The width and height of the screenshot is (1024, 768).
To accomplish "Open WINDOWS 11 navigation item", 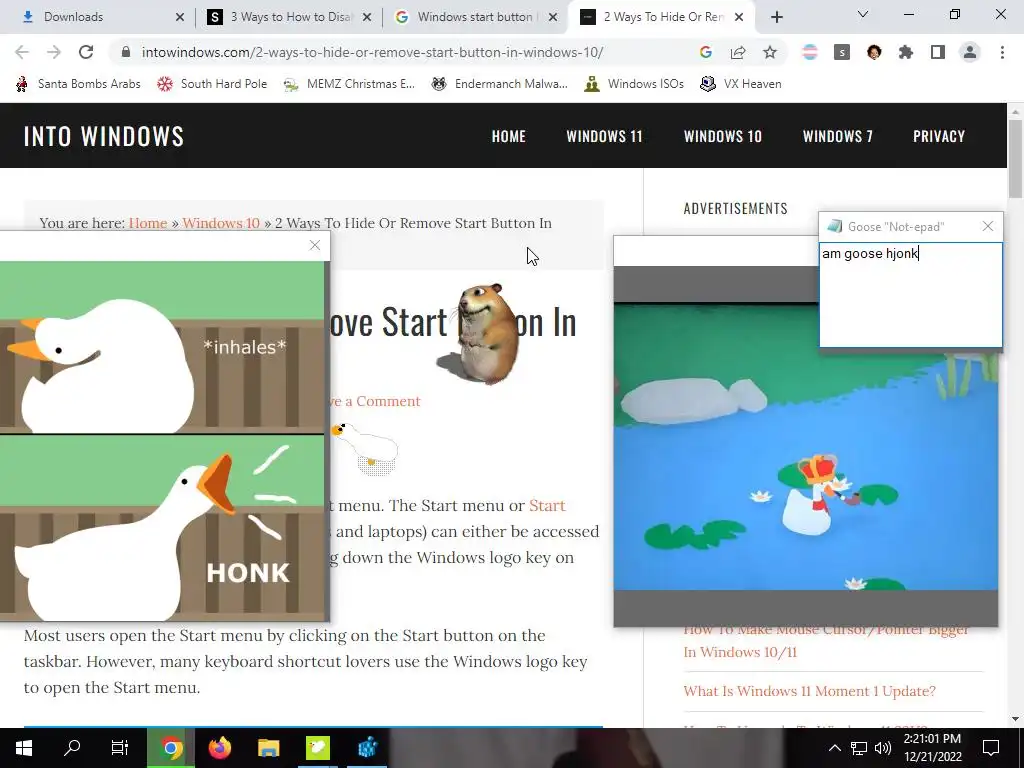I will point(605,136).
